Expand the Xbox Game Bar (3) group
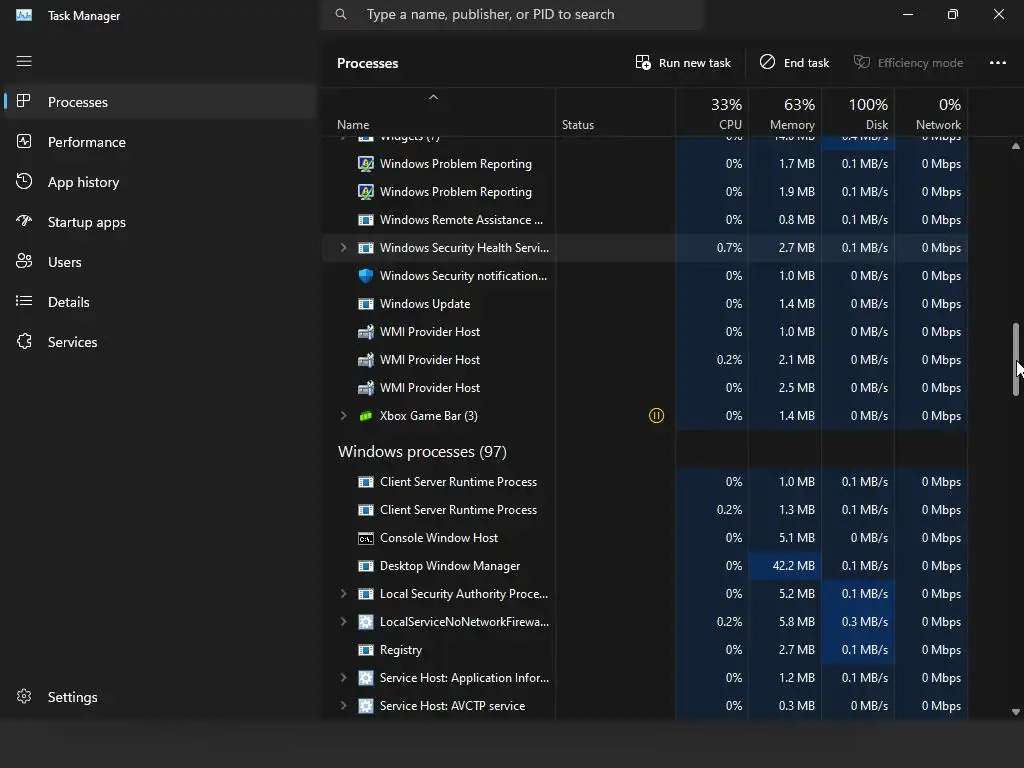1024x768 pixels. 344,415
